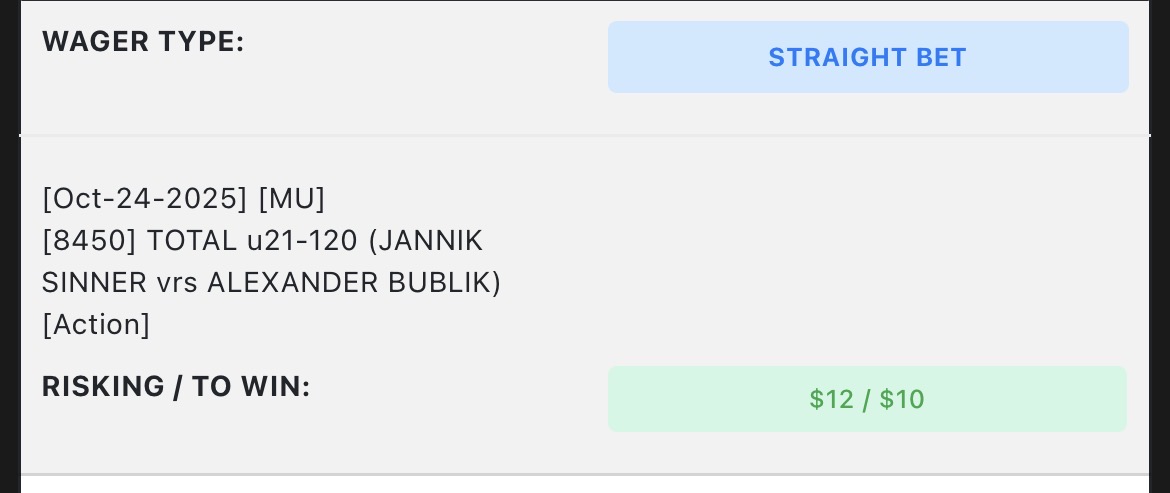This screenshot has height=493, width=1170.
Task: Click the $12 risk amount
Action: click(x=831, y=400)
